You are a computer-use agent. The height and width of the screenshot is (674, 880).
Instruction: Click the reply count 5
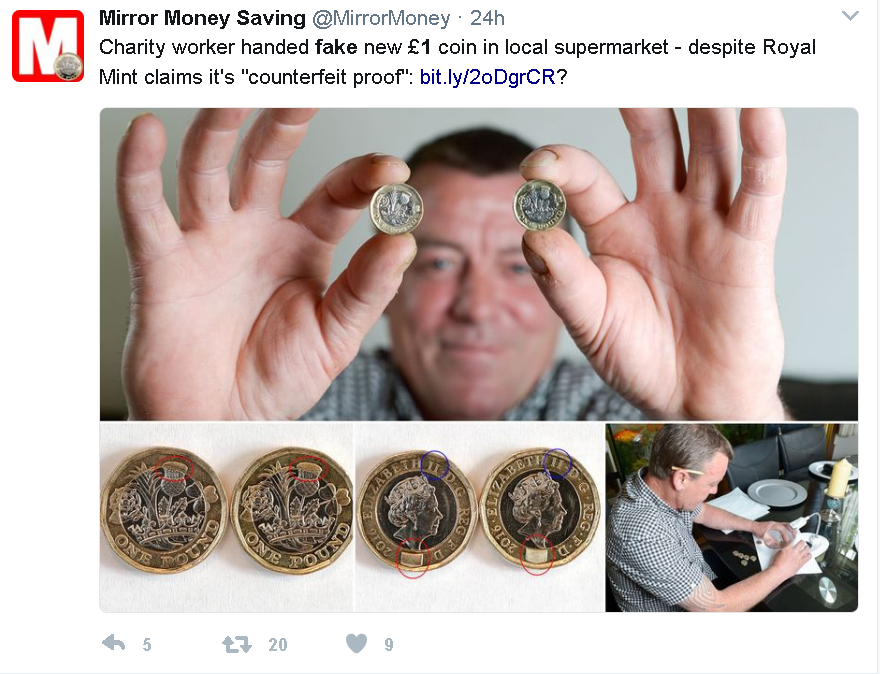[x=146, y=644]
